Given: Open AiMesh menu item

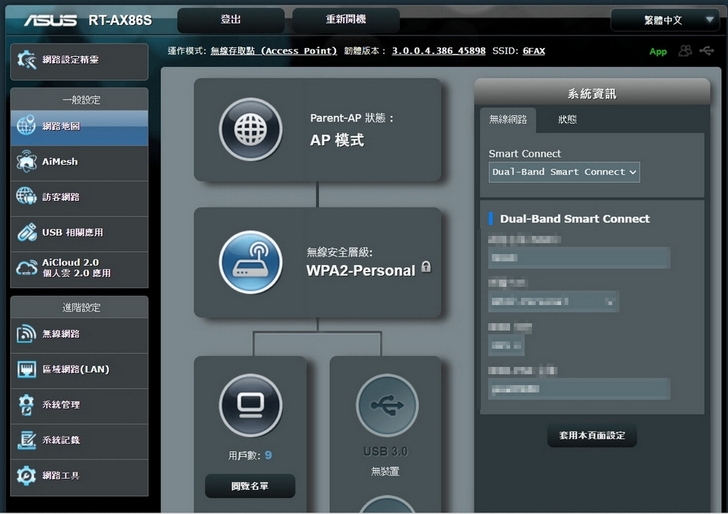Looking at the screenshot, I should [x=79, y=162].
